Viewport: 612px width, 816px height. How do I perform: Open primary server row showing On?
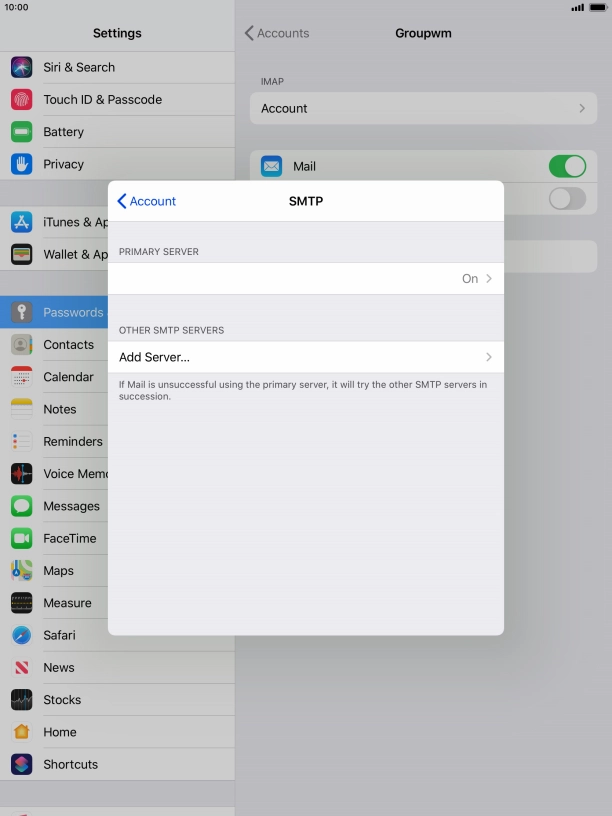pyautogui.click(x=305, y=279)
